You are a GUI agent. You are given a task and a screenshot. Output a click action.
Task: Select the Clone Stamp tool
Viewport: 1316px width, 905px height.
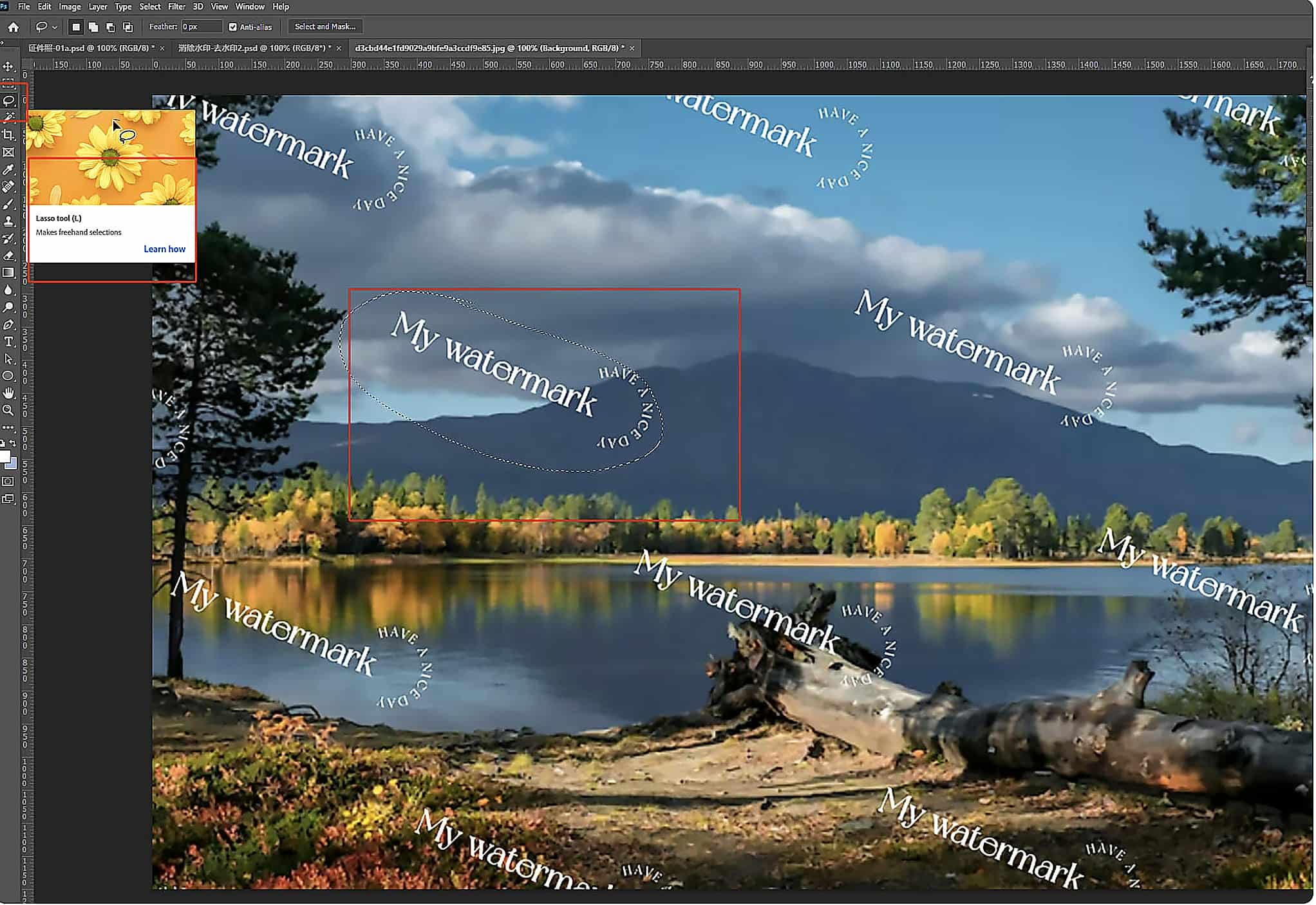point(8,221)
